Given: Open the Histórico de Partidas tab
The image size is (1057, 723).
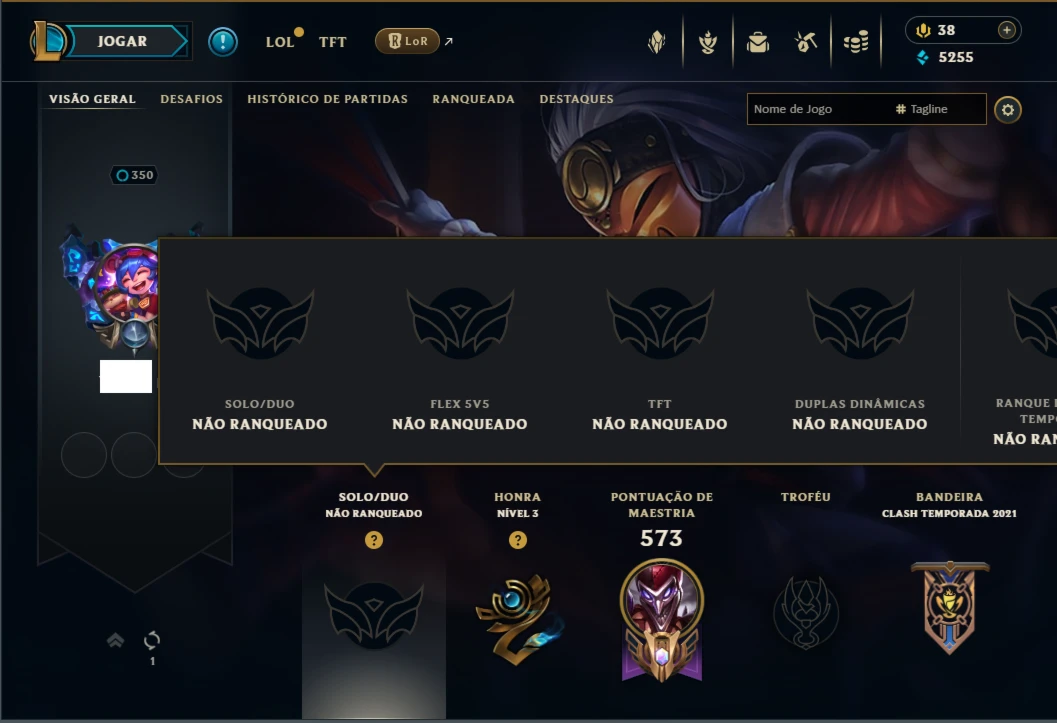Looking at the screenshot, I should pos(328,99).
